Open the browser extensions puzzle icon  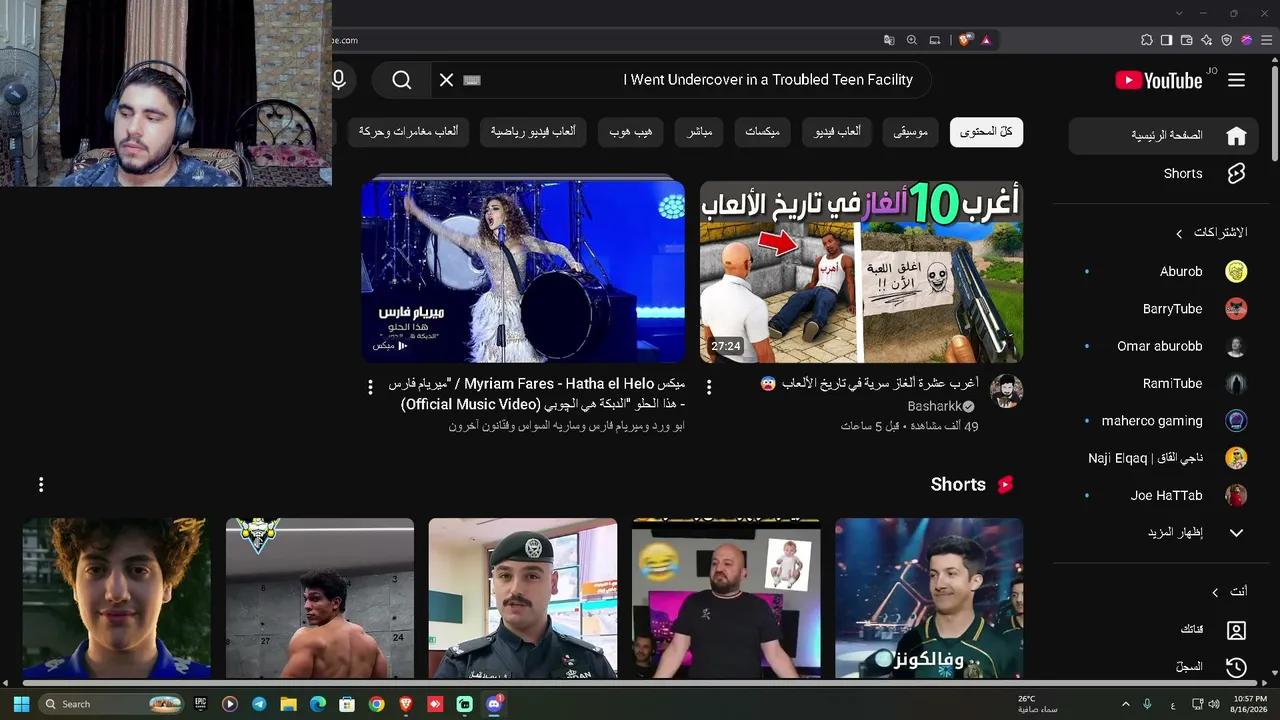pyautogui.click(x=1147, y=40)
